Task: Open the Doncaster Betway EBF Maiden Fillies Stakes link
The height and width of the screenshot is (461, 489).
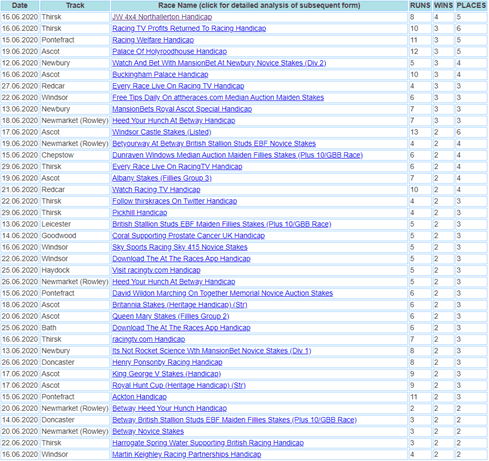Action: click(x=235, y=420)
